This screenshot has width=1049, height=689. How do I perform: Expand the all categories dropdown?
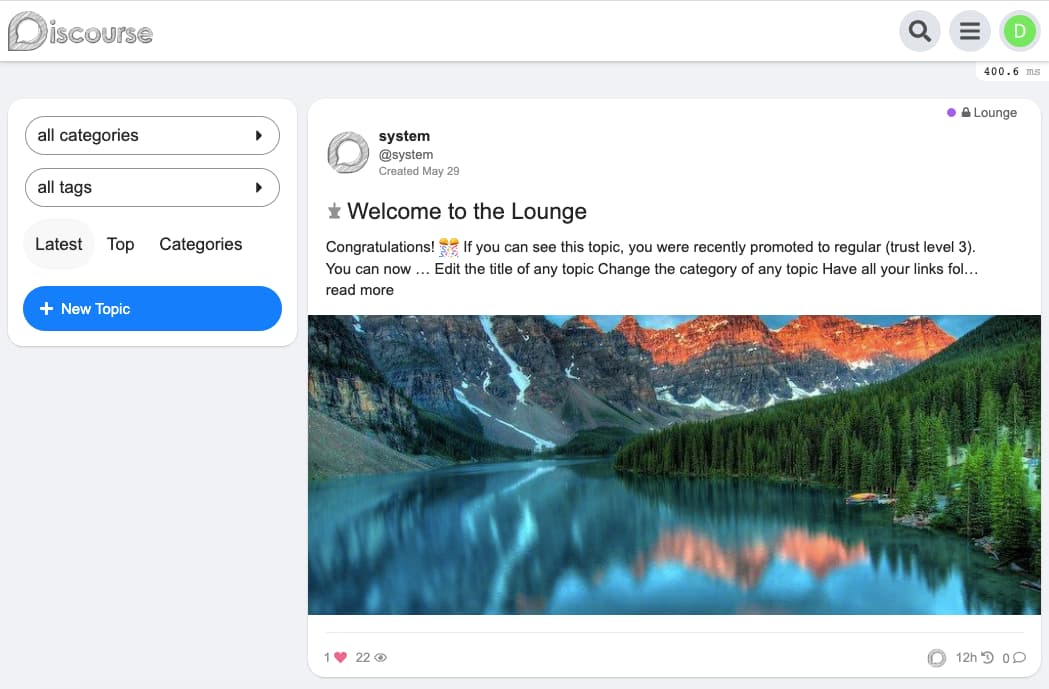tap(152, 136)
